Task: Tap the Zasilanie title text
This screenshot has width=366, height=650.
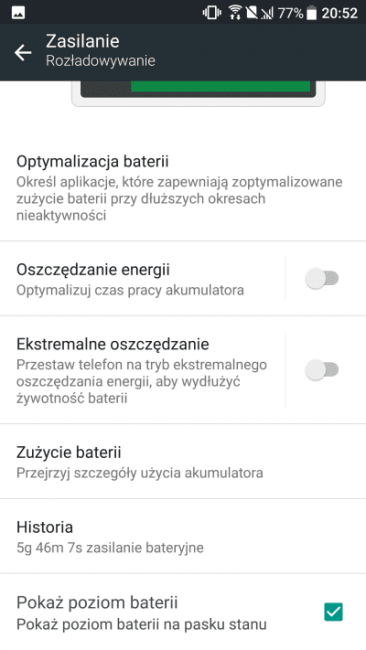Action: coord(82,41)
